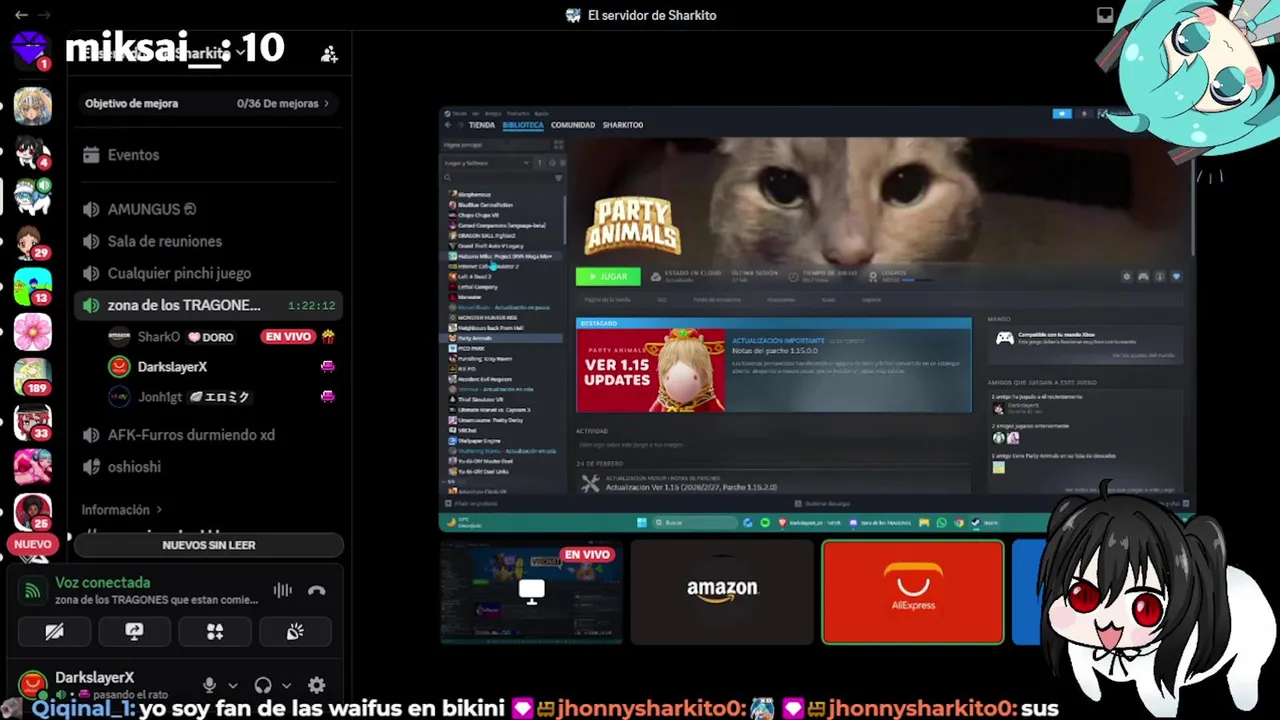This screenshot has height=720, width=1280.
Task: Click NUEVOS SIN LEER button
Action: pyautogui.click(x=209, y=545)
